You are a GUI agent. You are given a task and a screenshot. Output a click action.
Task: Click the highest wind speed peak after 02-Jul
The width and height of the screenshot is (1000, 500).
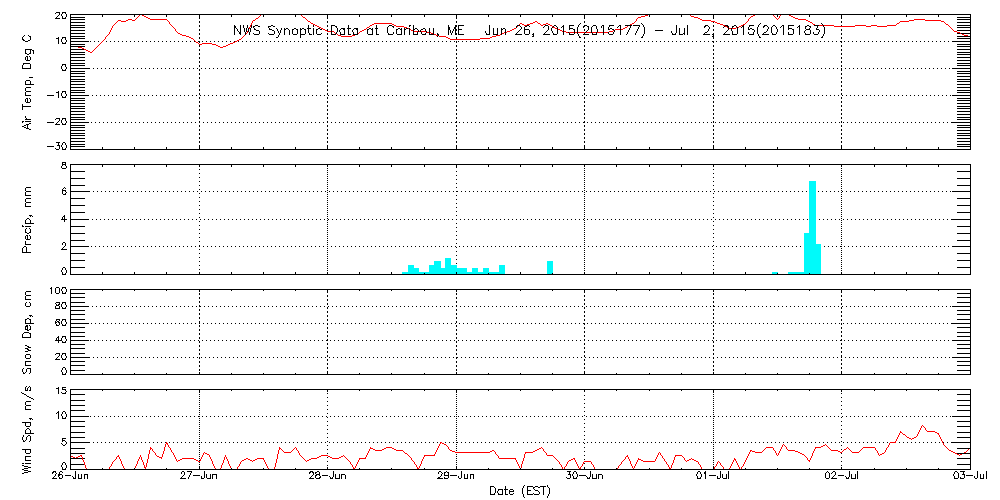pos(922,426)
